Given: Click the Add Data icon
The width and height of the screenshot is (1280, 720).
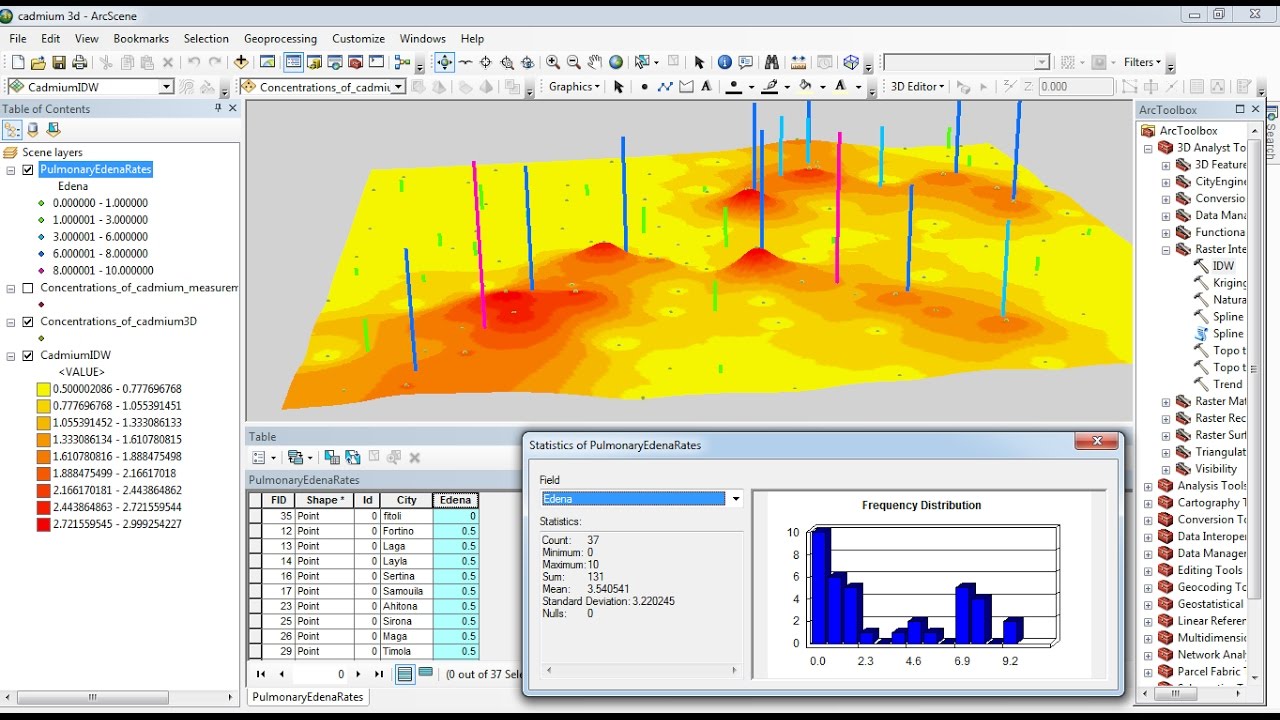Looking at the screenshot, I should [x=241, y=62].
